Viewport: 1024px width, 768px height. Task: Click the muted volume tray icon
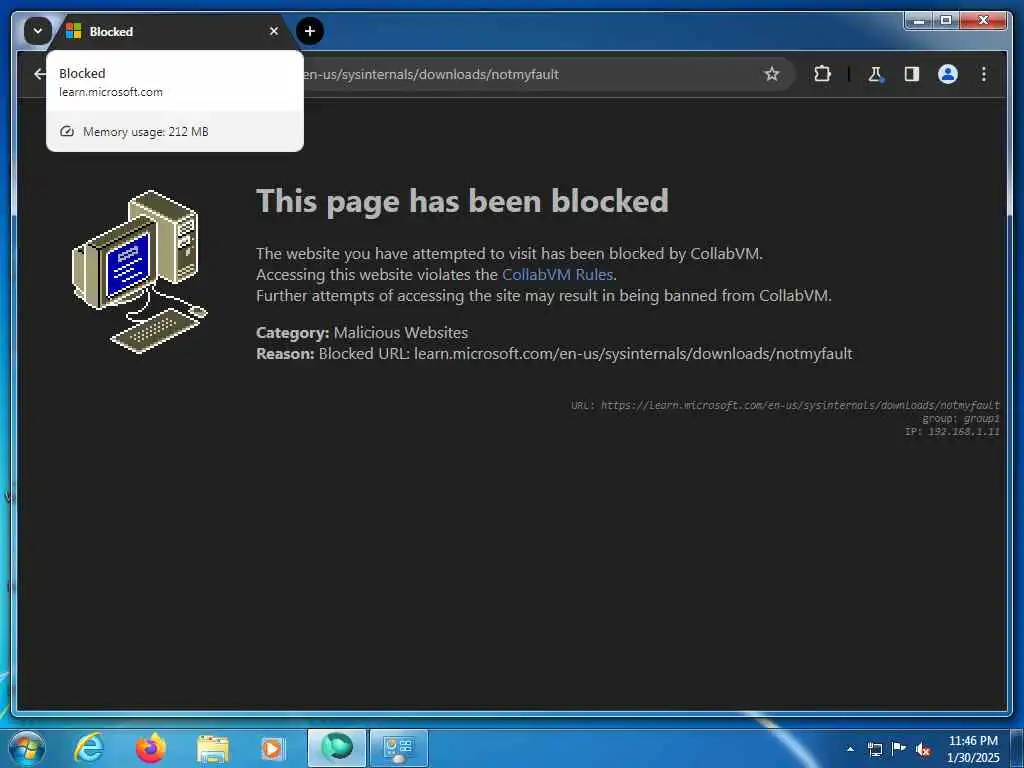923,750
